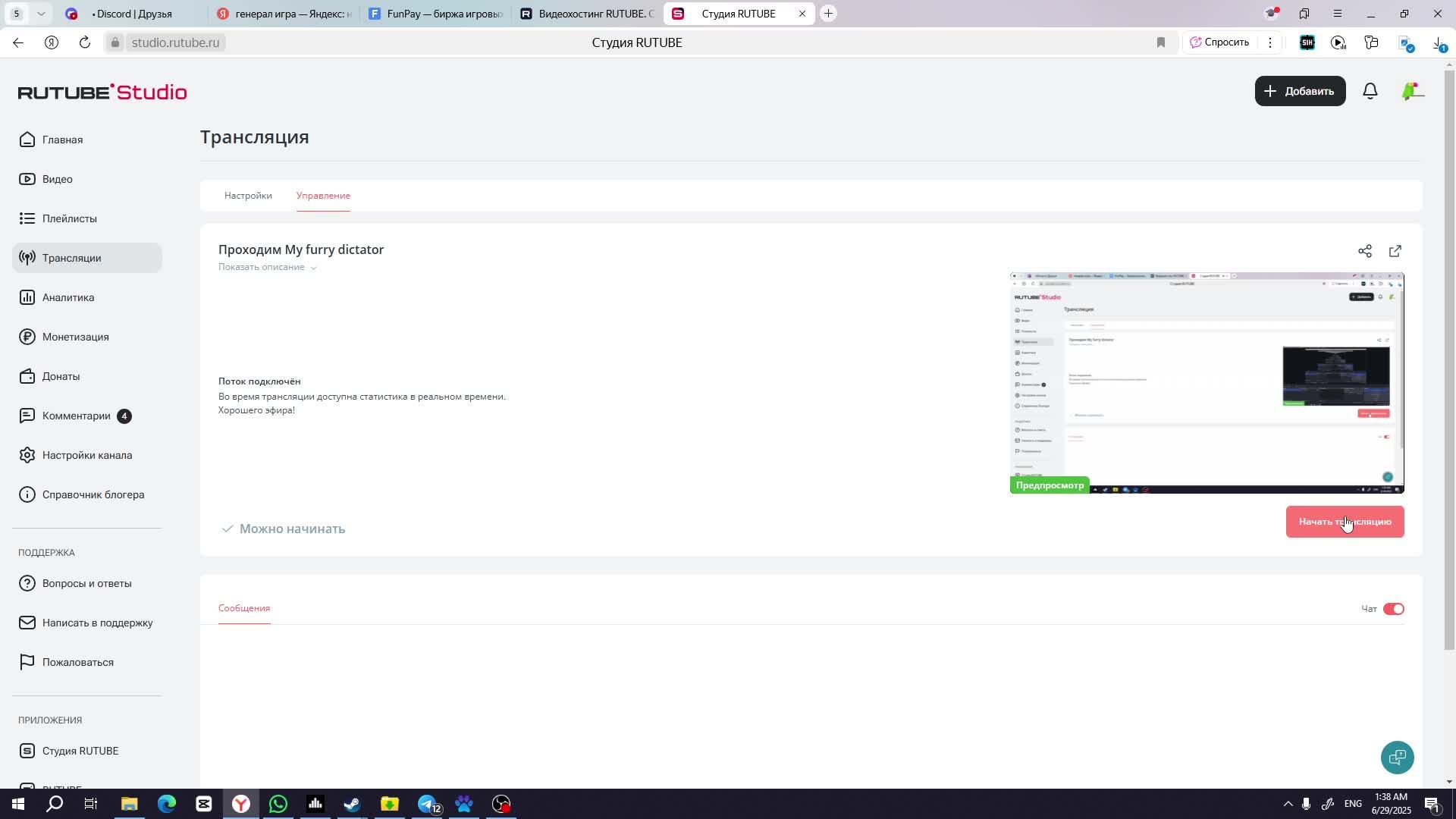Switch to Видеохостинг RUTUBE tab
1456x819 pixels.
(x=588, y=14)
